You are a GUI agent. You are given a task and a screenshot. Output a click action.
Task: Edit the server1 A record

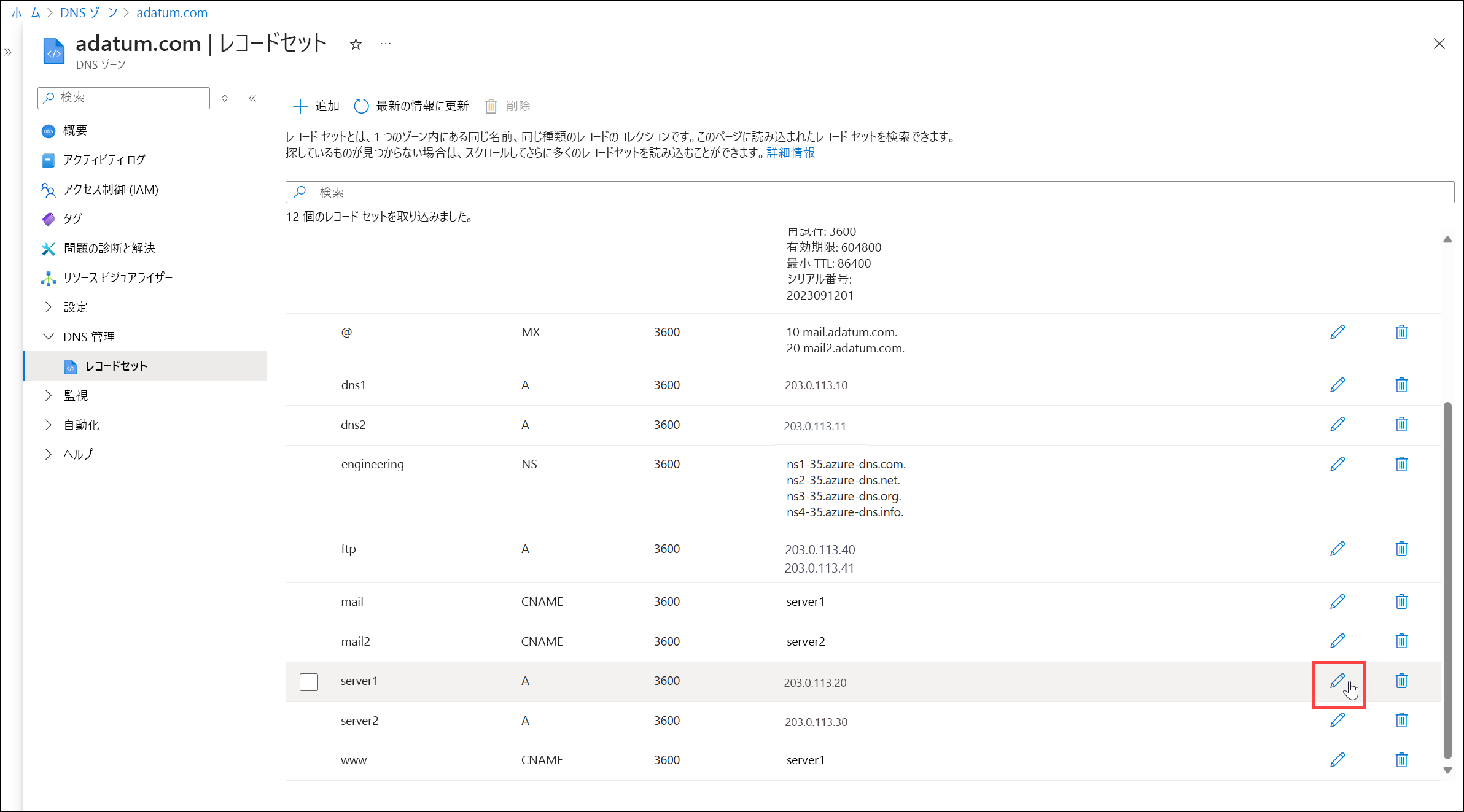tap(1337, 681)
